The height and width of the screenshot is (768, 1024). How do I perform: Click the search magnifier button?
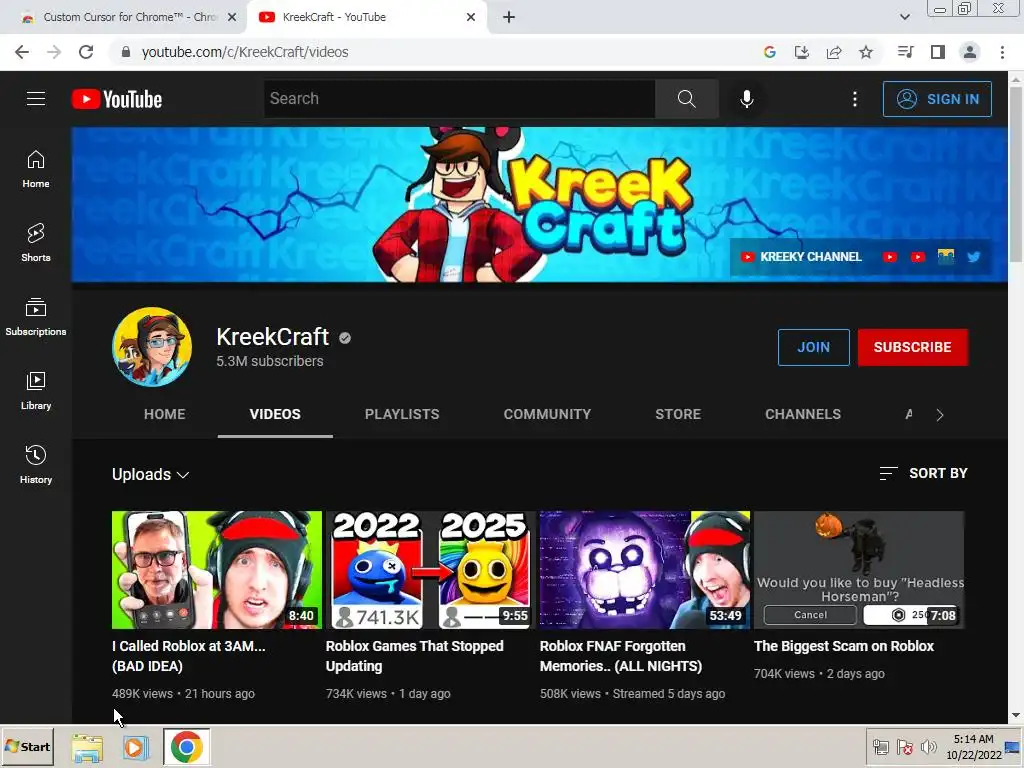pos(686,99)
